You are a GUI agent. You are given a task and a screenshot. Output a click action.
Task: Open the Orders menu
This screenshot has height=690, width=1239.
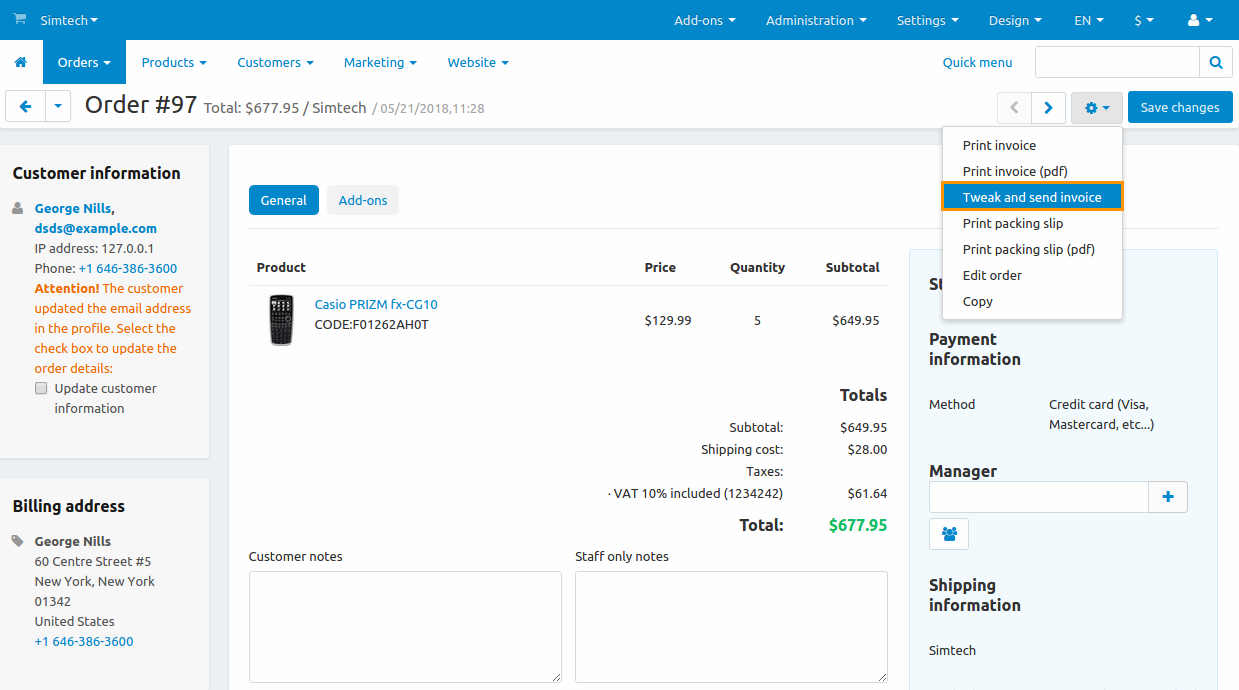[x=84, y=62]
